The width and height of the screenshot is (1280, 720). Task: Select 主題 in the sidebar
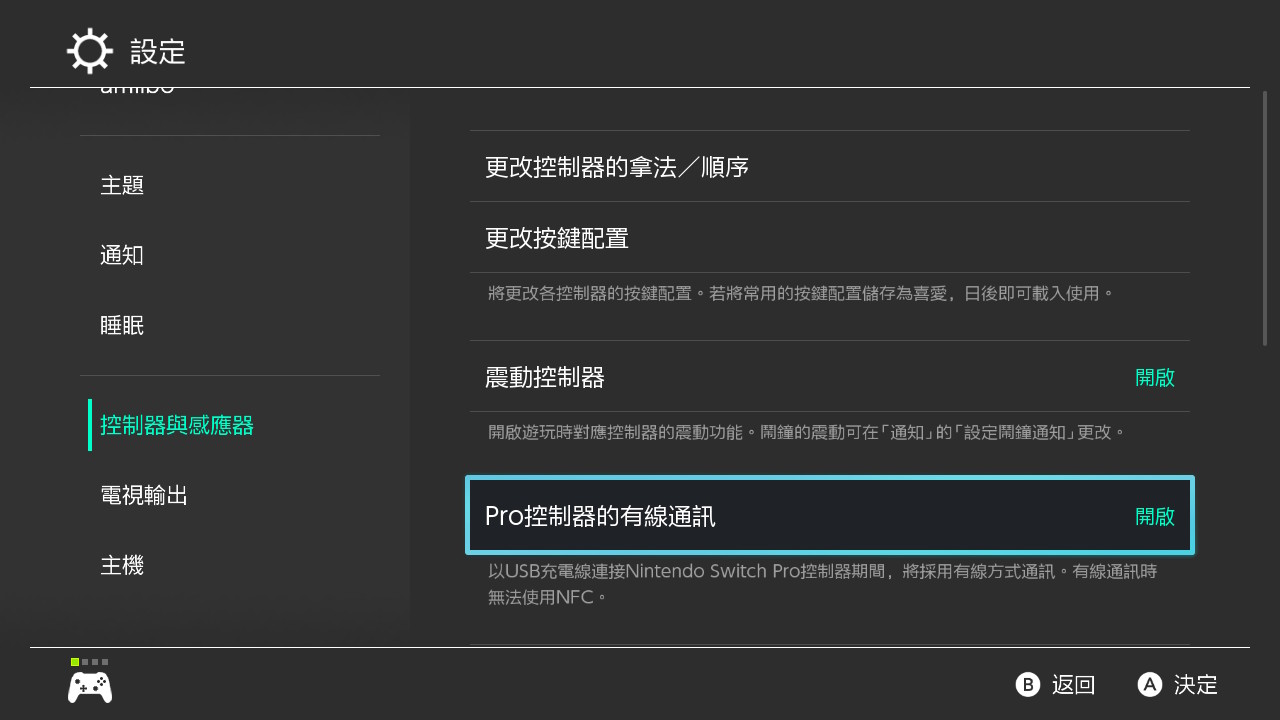(x=123, y=186)
